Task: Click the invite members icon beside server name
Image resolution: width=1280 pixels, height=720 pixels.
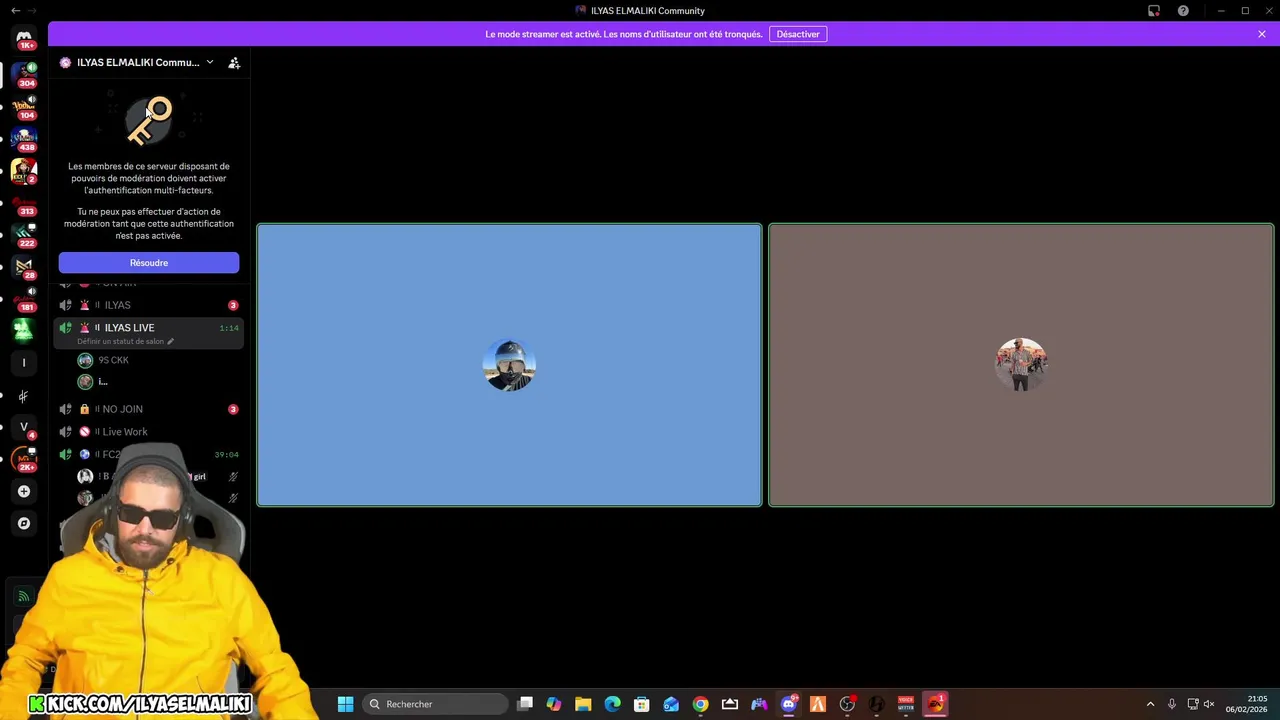Action: pyautogui.click(x=234, y=62)
